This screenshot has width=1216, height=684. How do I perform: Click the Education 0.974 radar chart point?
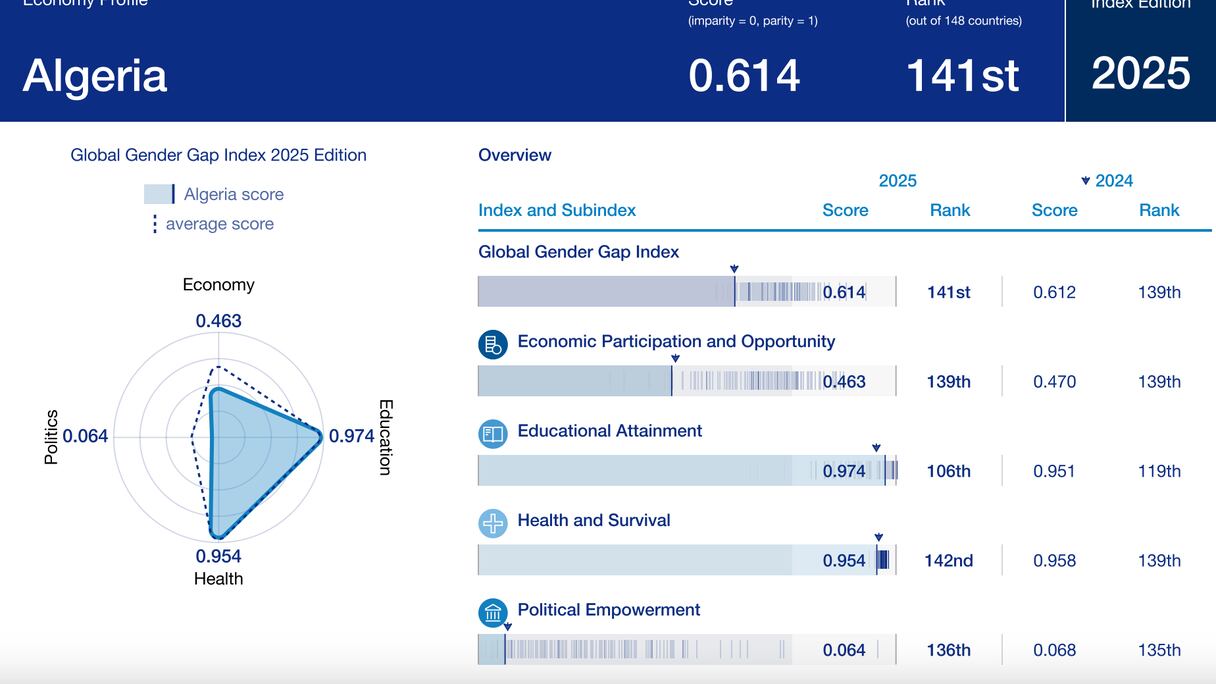click(x=320, y=437)
